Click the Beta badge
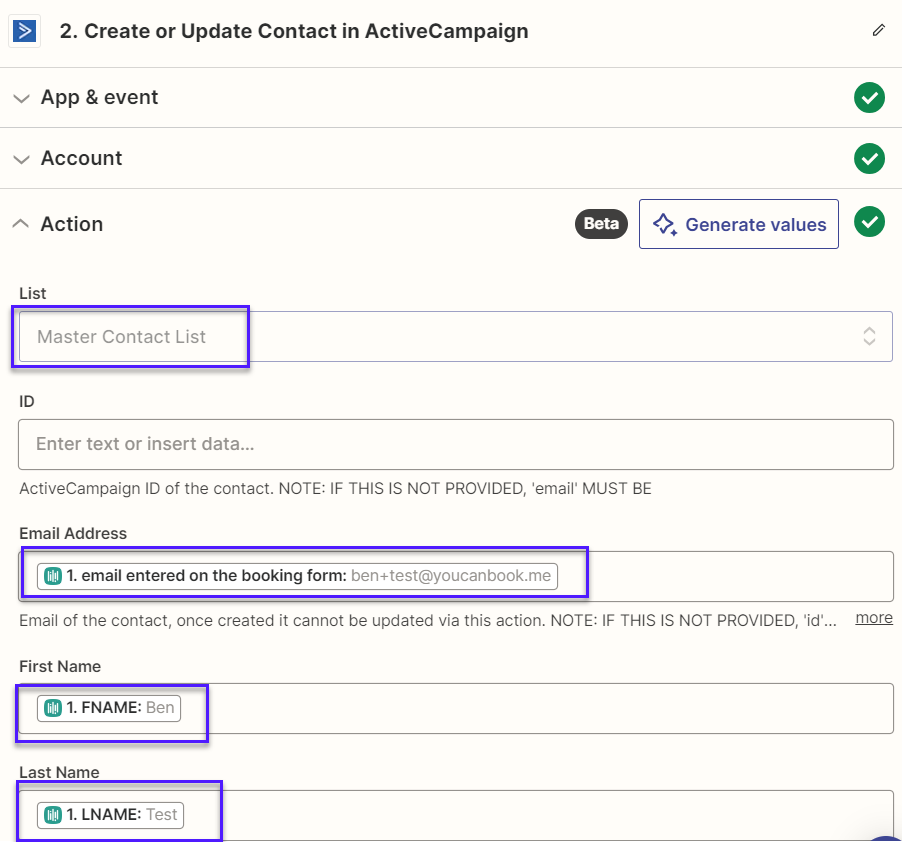The height and width of the screenshot is (842, 902). (x=601, y=224)
